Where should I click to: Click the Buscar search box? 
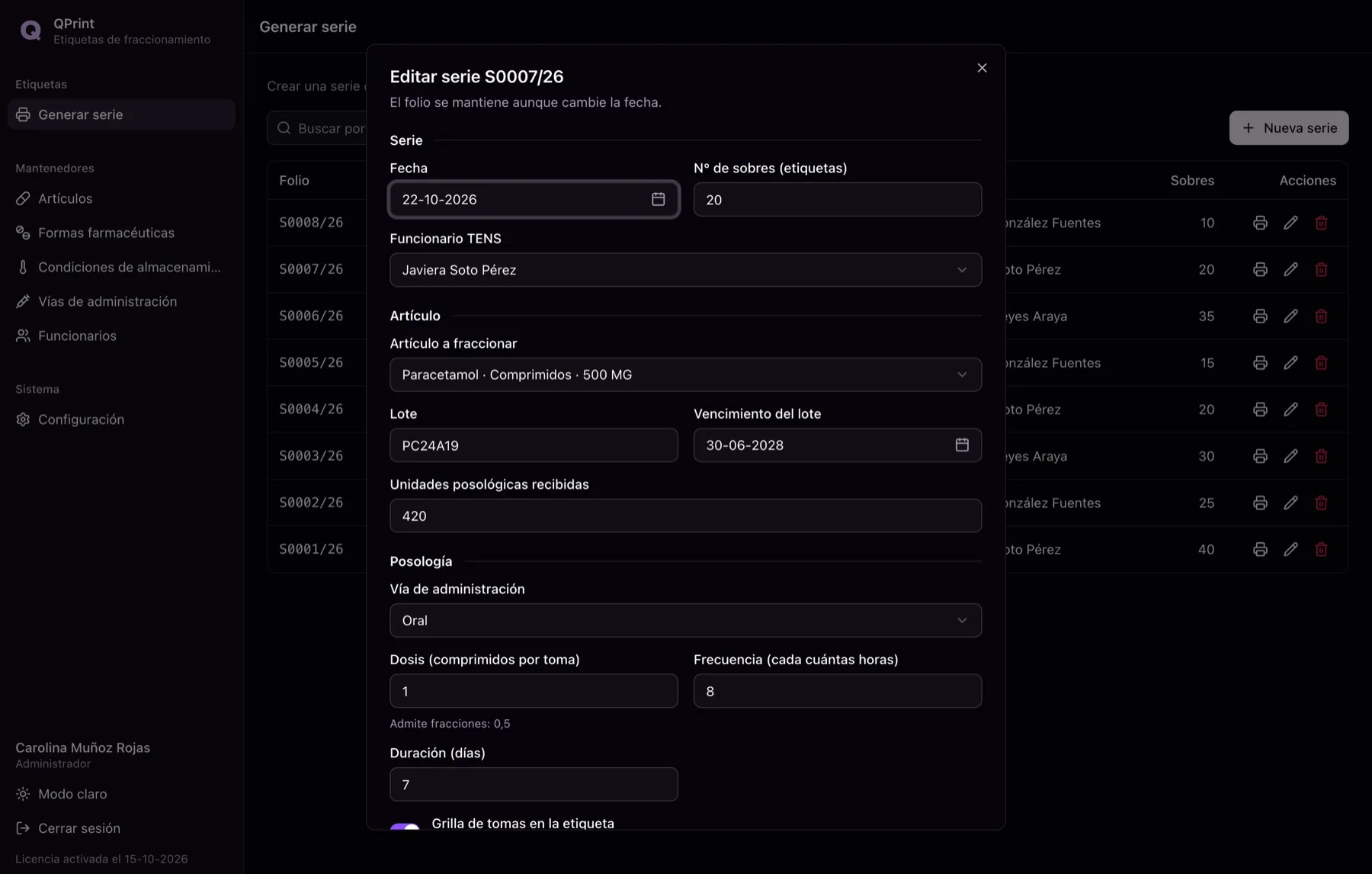(317, 128)
